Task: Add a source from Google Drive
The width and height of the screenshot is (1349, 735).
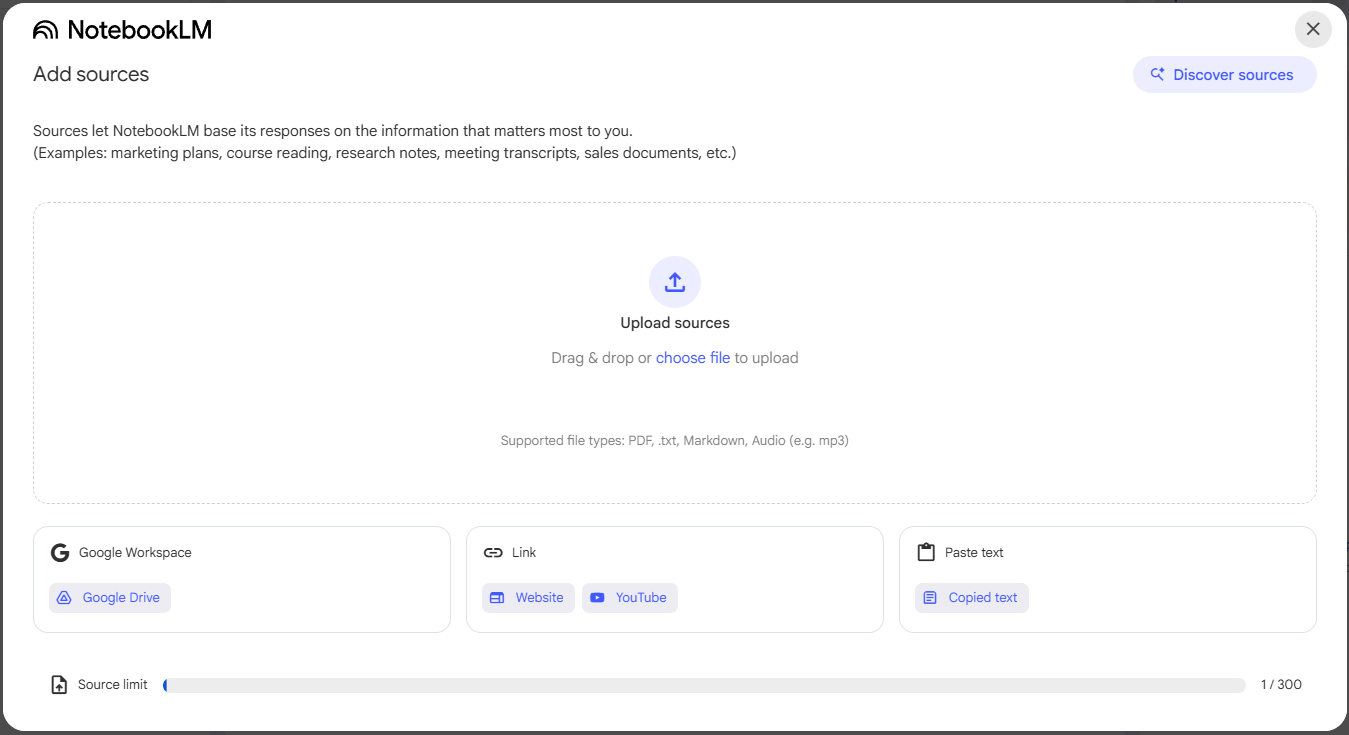Action: tap(110, 598)
